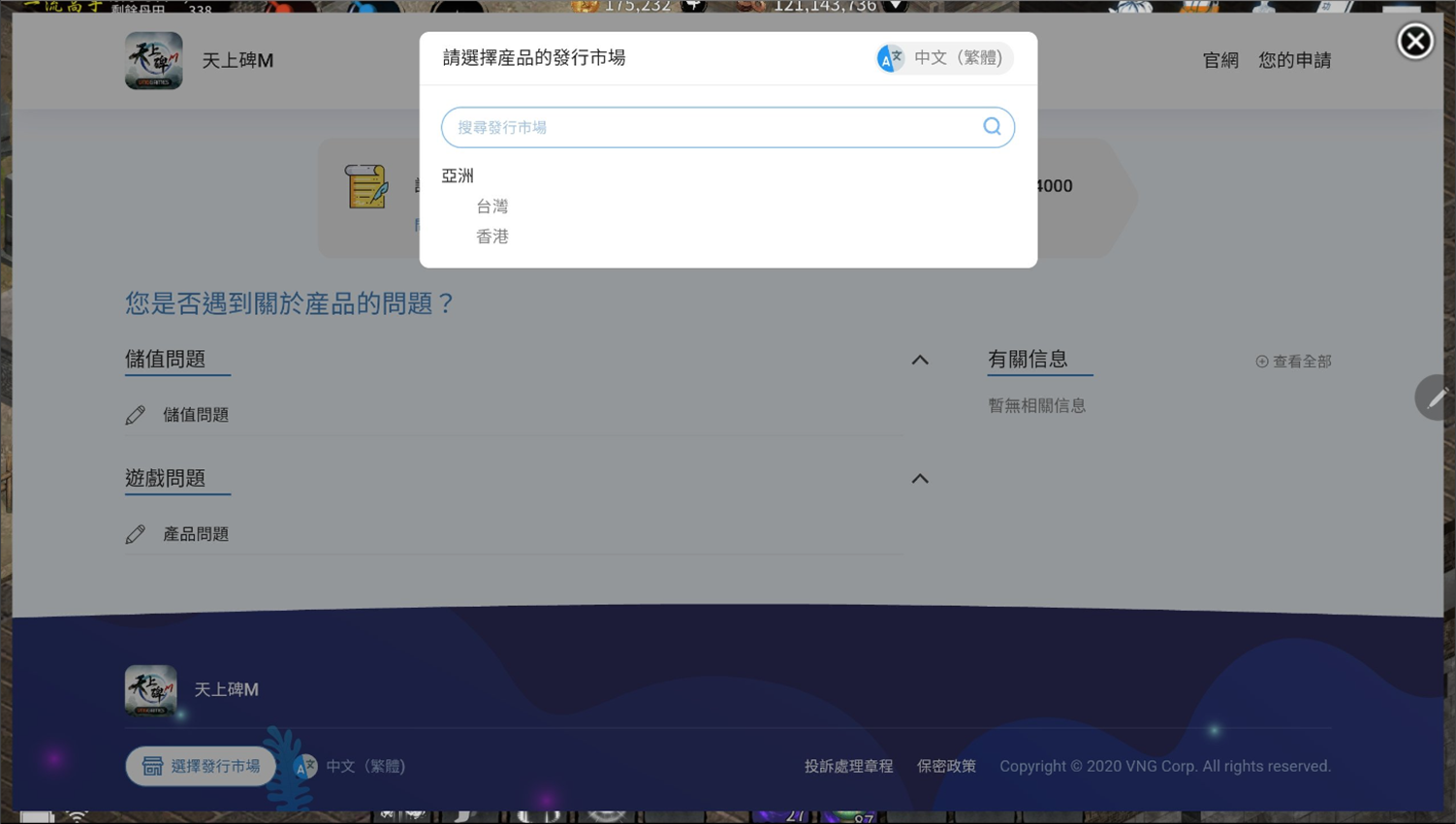Click the pencil icon beside 儲值問題
Screen dimensions: 1456x824
(x=136, y=415)
